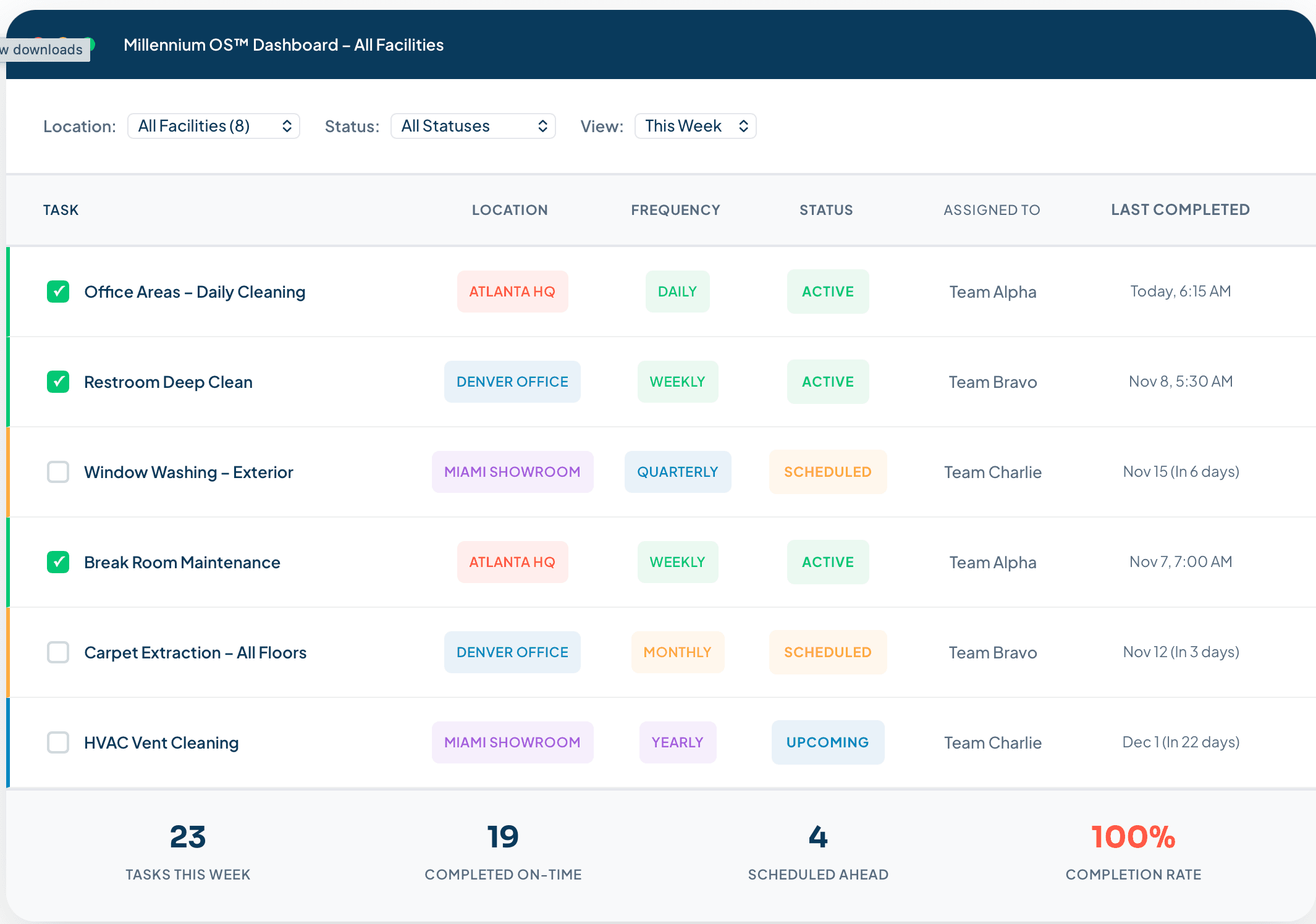The height and width of the screenshot is (924, 1316).
Task: Check the Carpet Extraction – All Floors box
Action: [x=58, y=652]
